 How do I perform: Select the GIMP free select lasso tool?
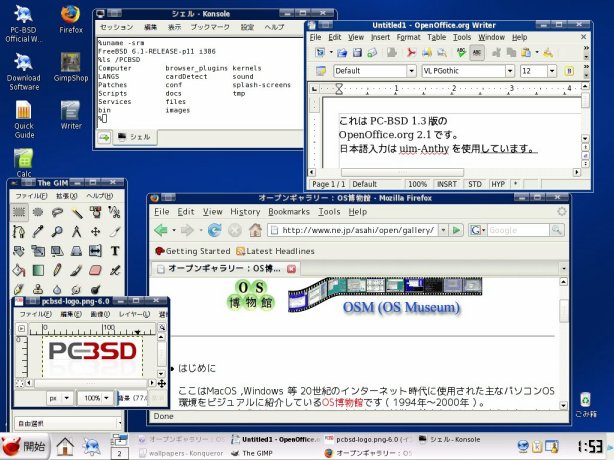57,212
